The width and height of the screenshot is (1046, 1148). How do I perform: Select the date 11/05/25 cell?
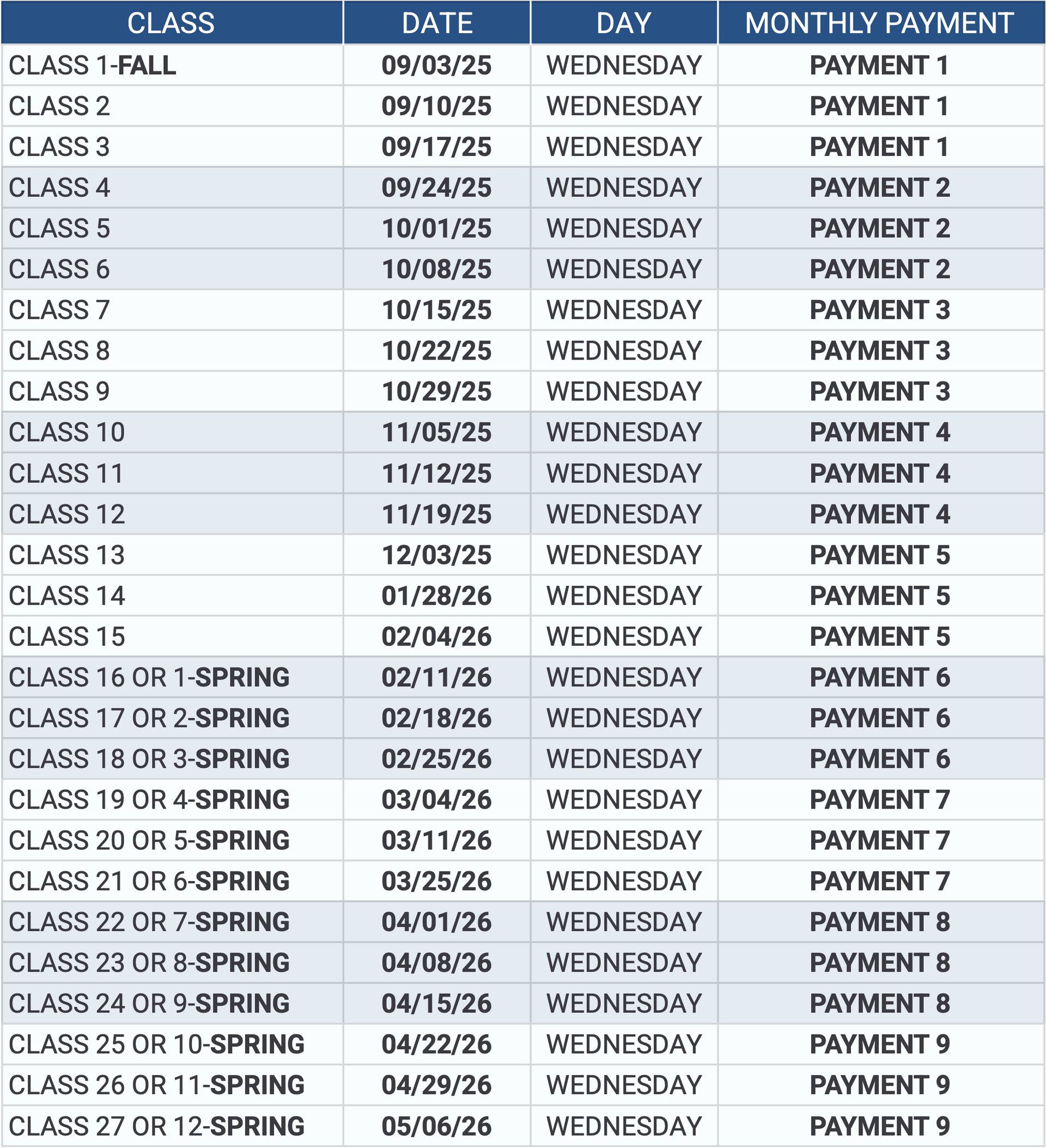coord(437,433)
